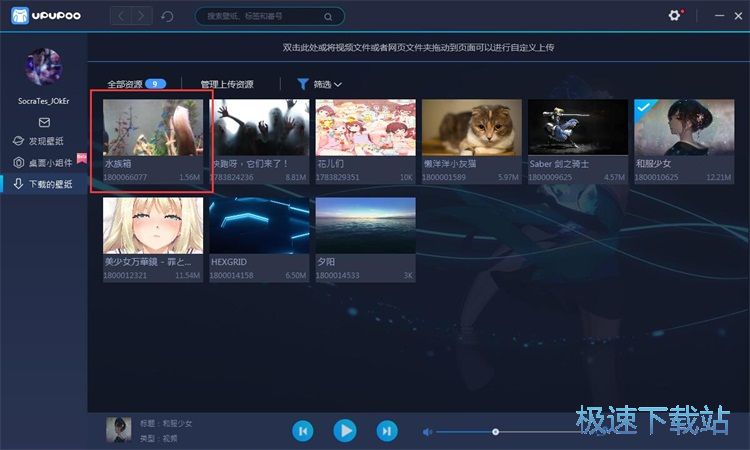
Task: Click the custom upload hint banner text
Action: click(418, 47)
